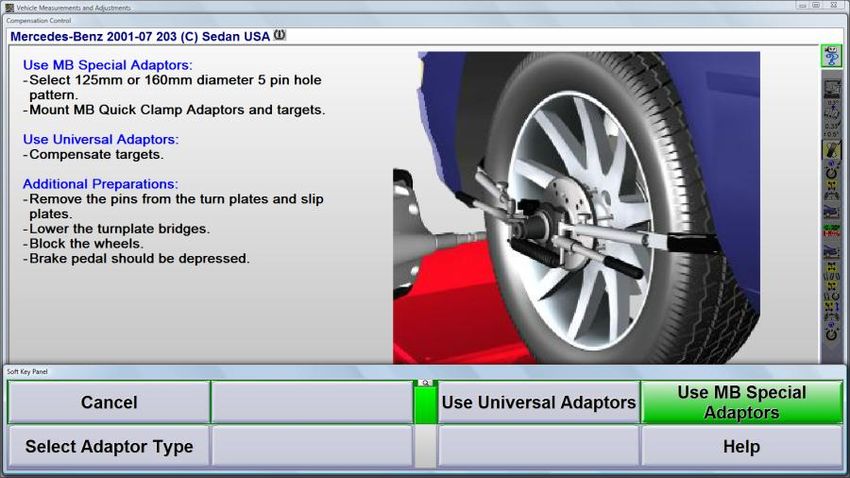The image size is (850, 478).
Task: Click the 'Additional Preparations:' heading
Action: click(x=100, y=184)
